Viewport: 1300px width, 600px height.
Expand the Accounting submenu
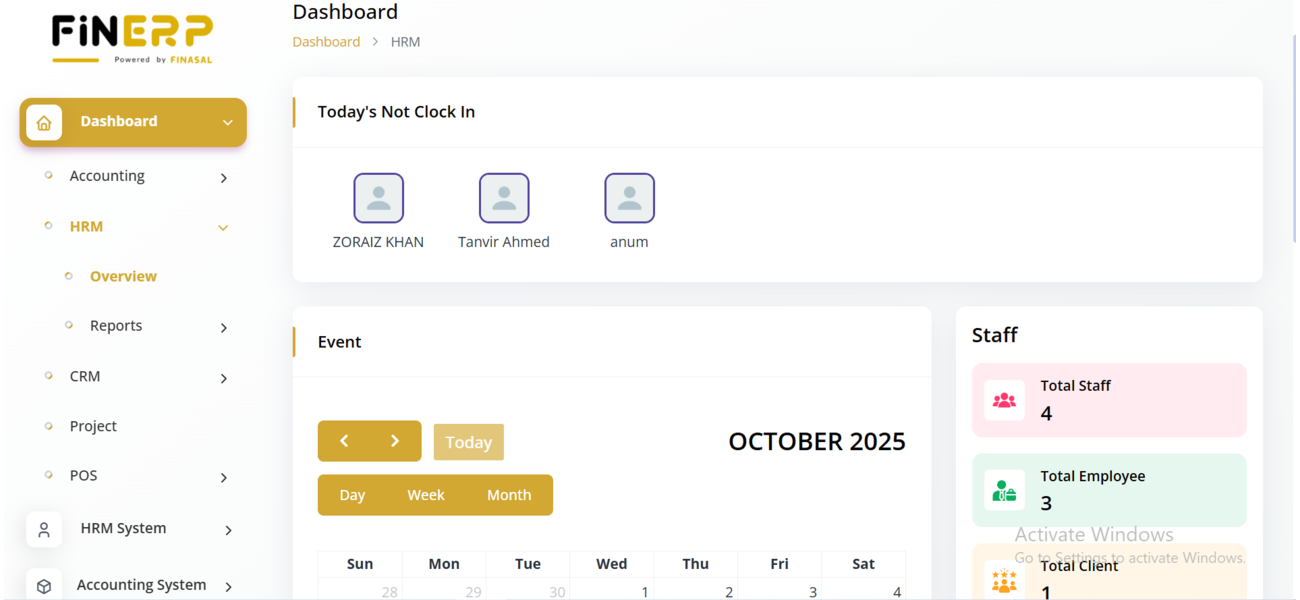[x=223, y=178]
